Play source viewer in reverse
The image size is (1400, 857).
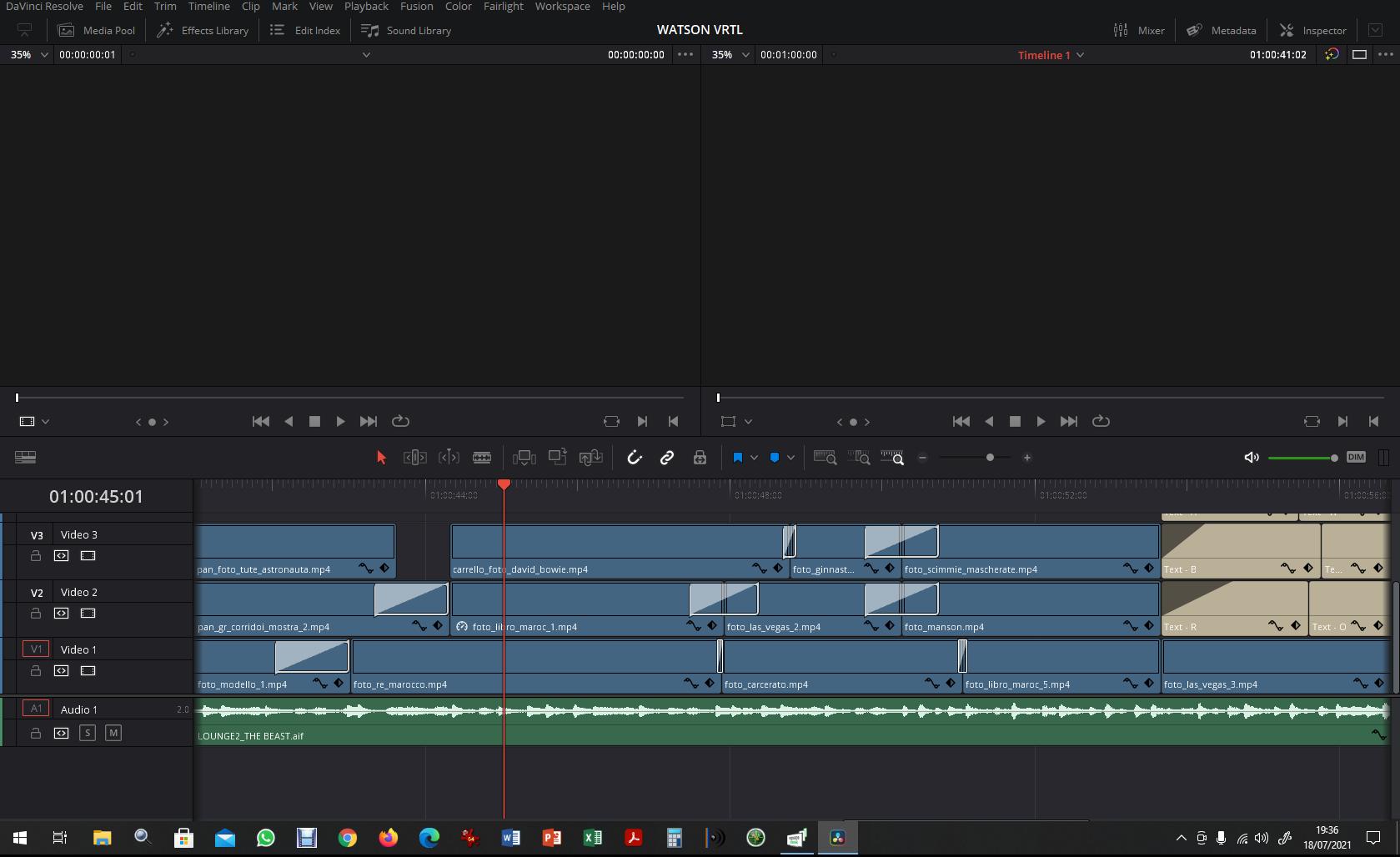click(289, 421)
